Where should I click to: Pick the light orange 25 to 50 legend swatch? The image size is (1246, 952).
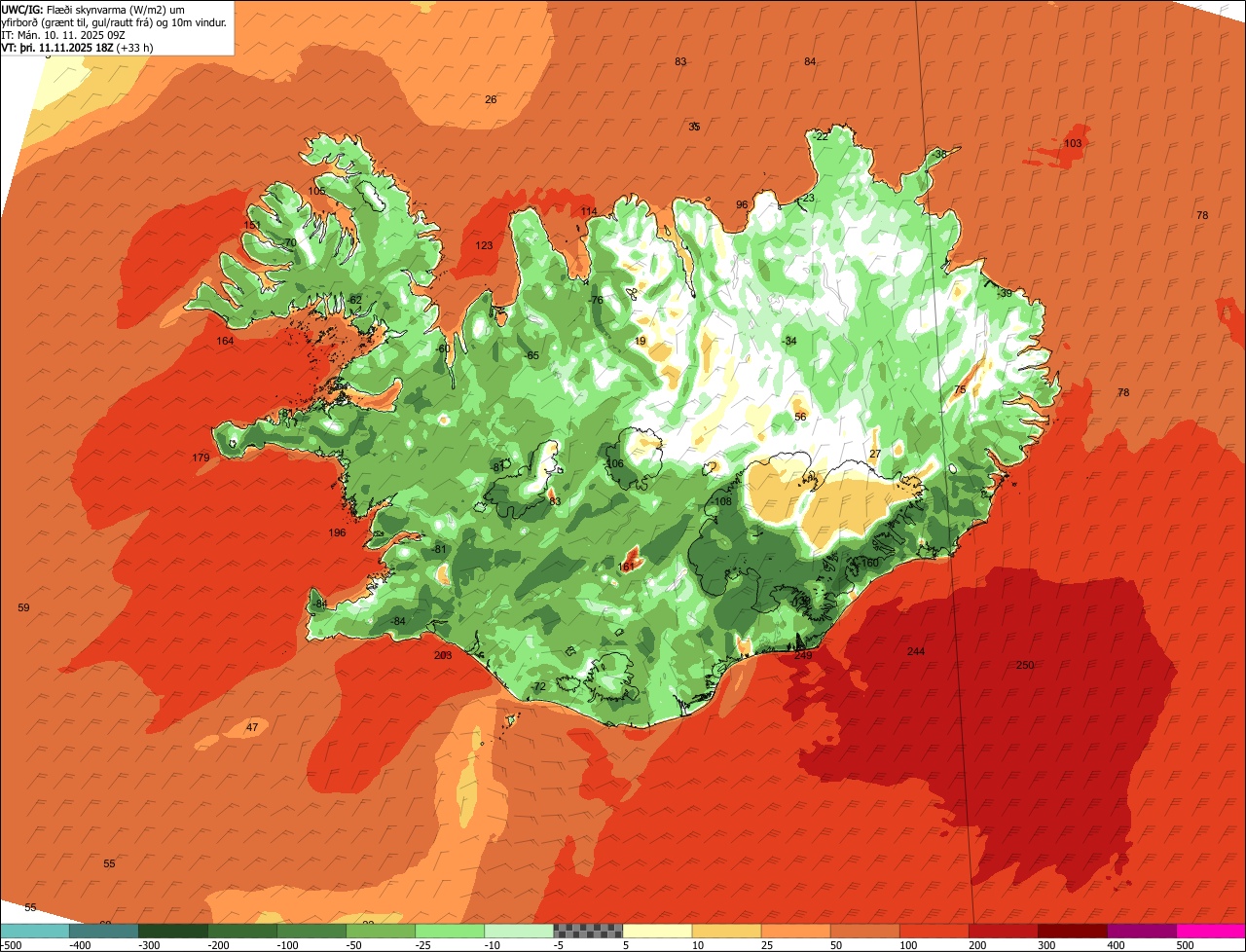[x=794, y=931]
